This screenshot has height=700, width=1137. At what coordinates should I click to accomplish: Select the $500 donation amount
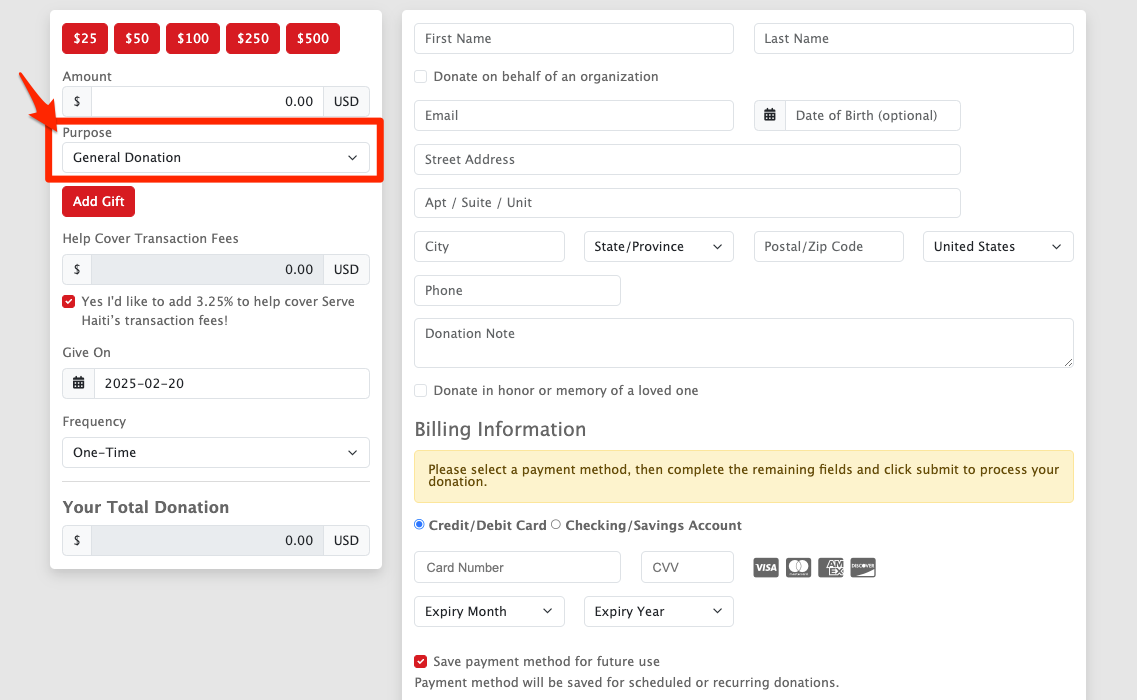click(x=312, y=39)
